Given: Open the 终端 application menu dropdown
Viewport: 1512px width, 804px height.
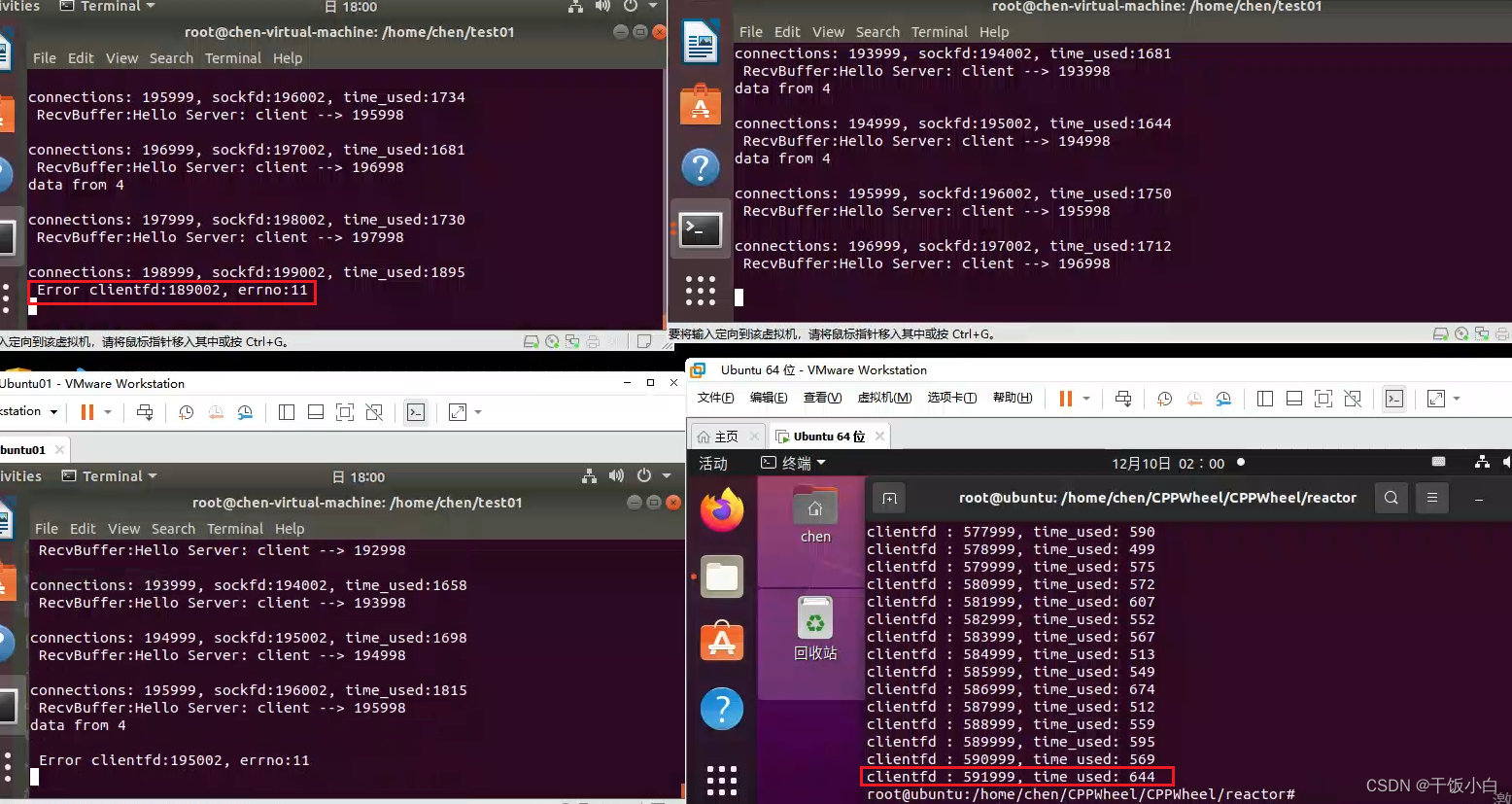Looking at the screenshot, I should [793, 464].
